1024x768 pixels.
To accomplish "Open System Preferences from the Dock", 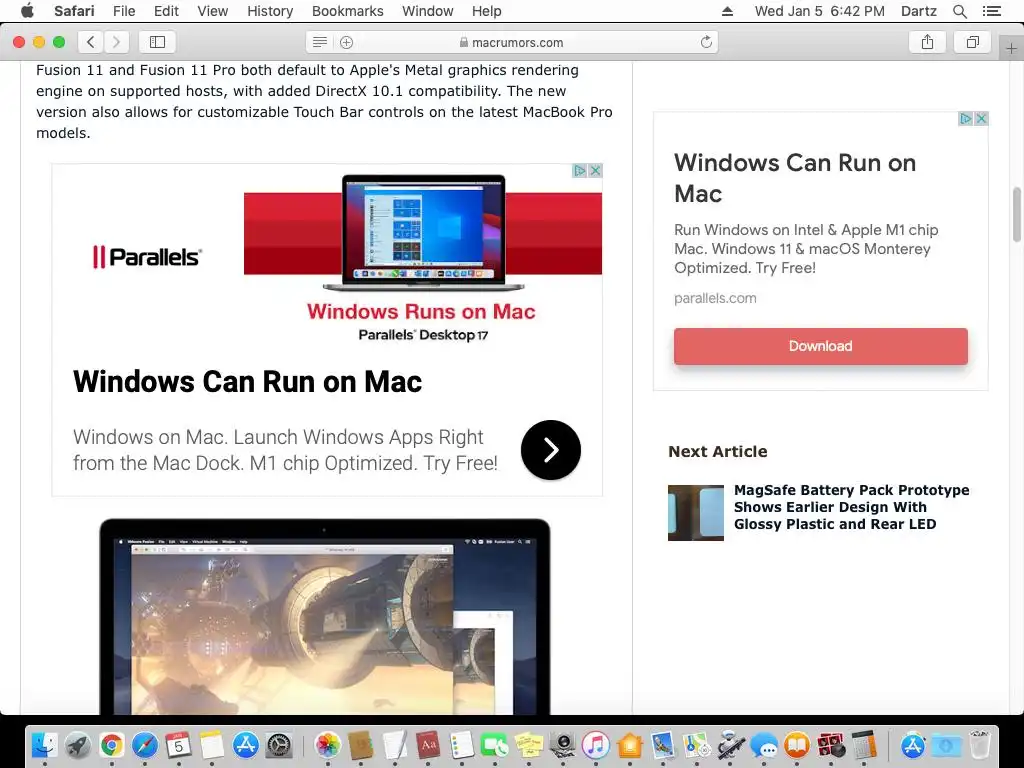I will click(279, 745).
